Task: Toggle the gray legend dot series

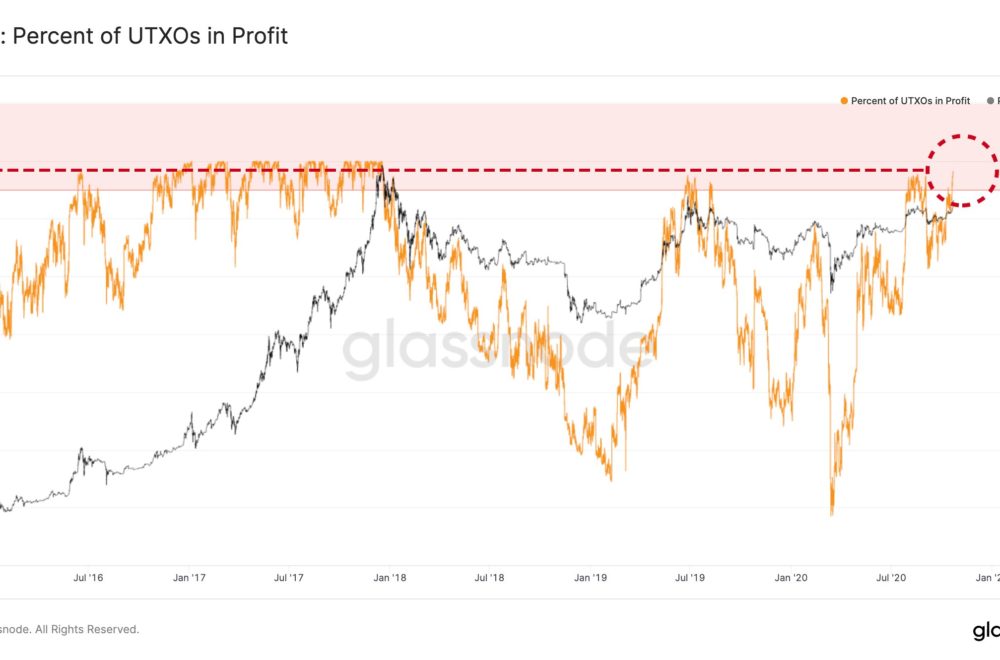Action: (990, 101)
